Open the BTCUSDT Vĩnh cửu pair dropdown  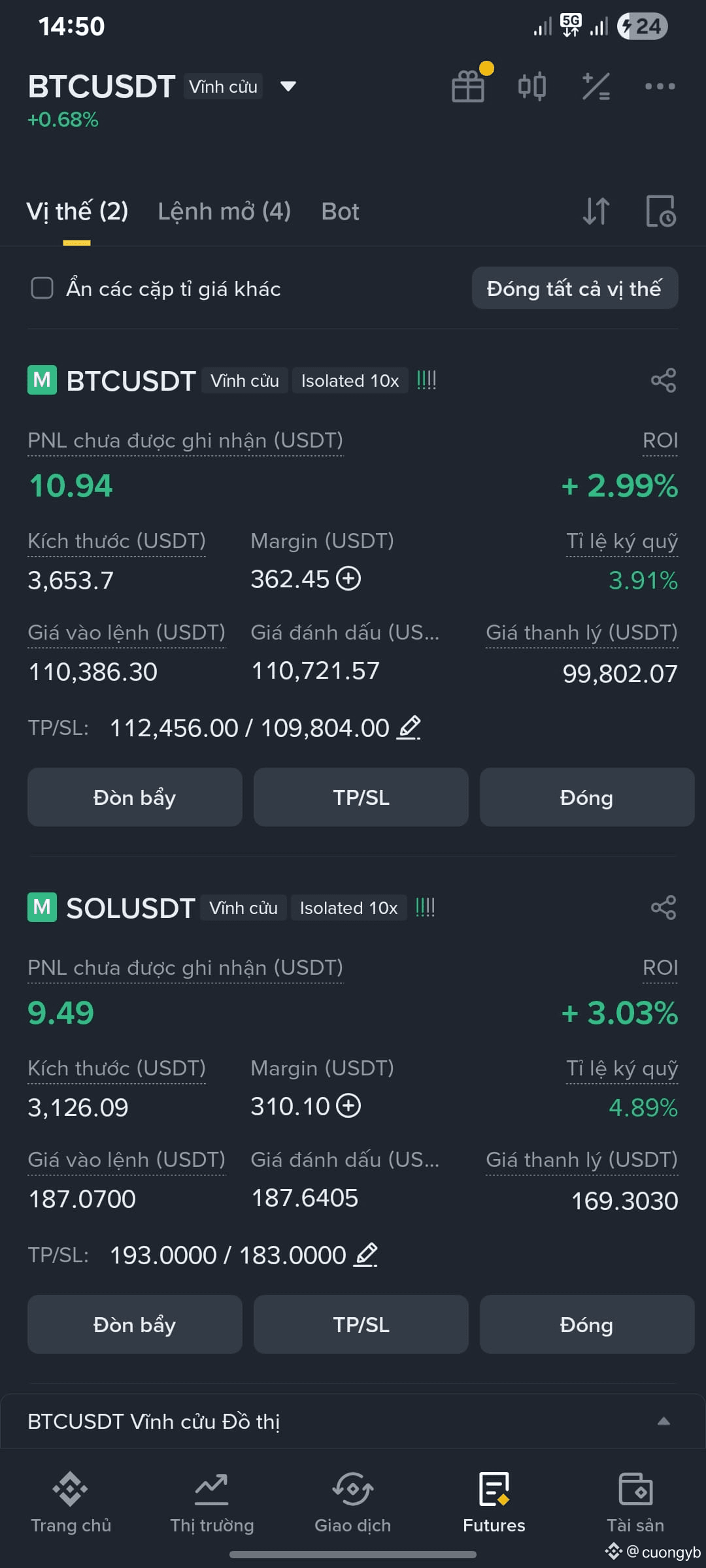(288, 86)
